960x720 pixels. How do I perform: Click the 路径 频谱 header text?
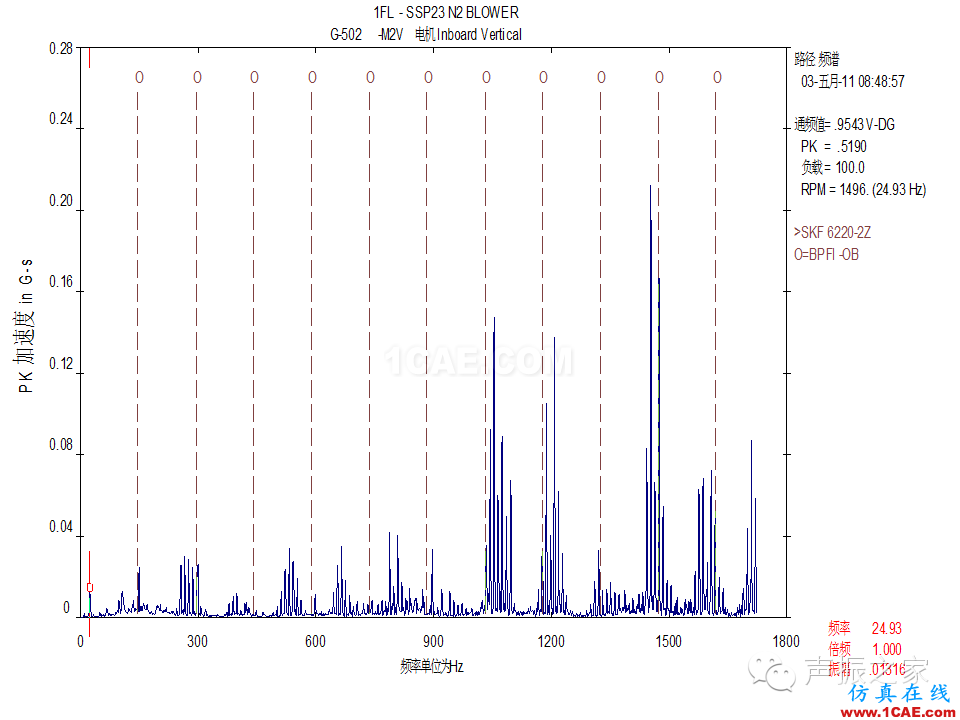tap(817, 59)
